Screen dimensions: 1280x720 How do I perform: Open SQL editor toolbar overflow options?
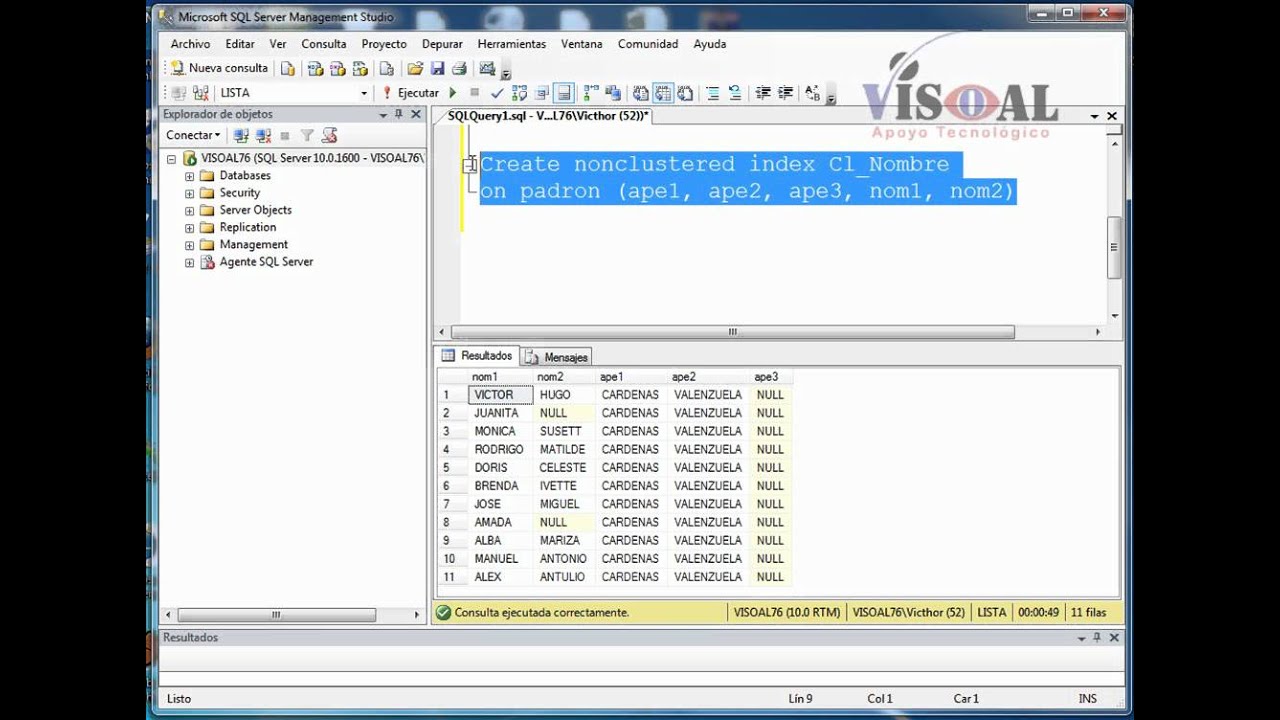pyautogui.click(x=830, y=96)
